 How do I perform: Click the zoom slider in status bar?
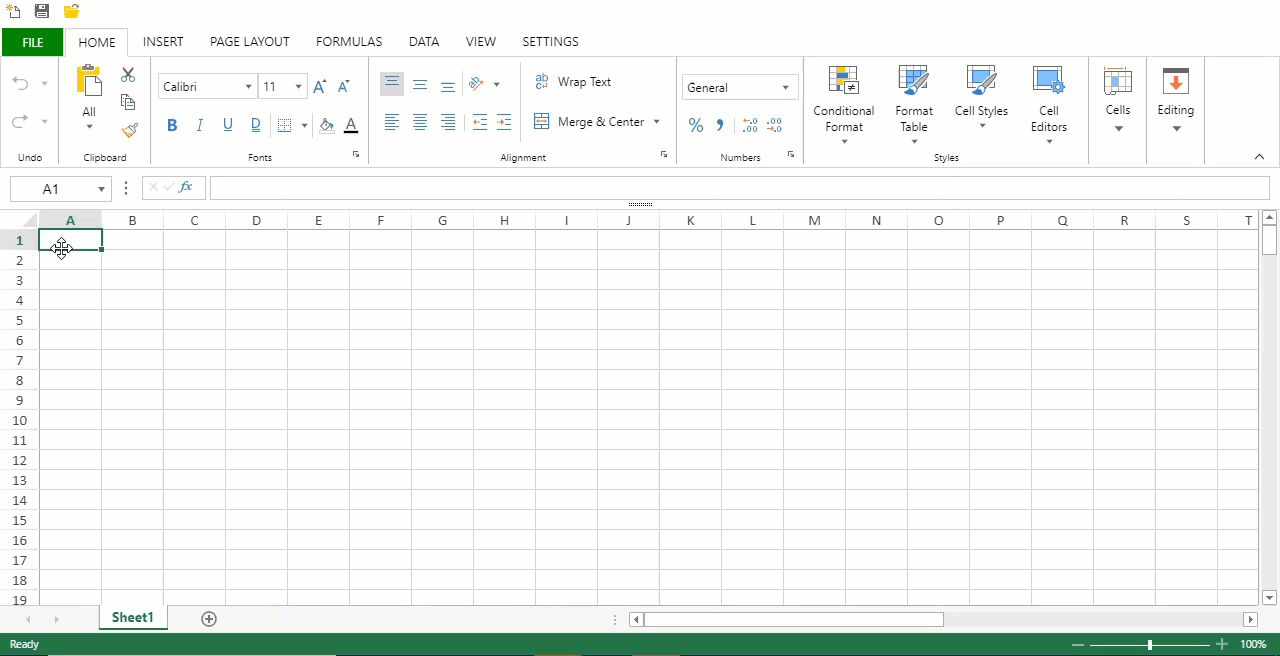click(x=1150, y=645)
